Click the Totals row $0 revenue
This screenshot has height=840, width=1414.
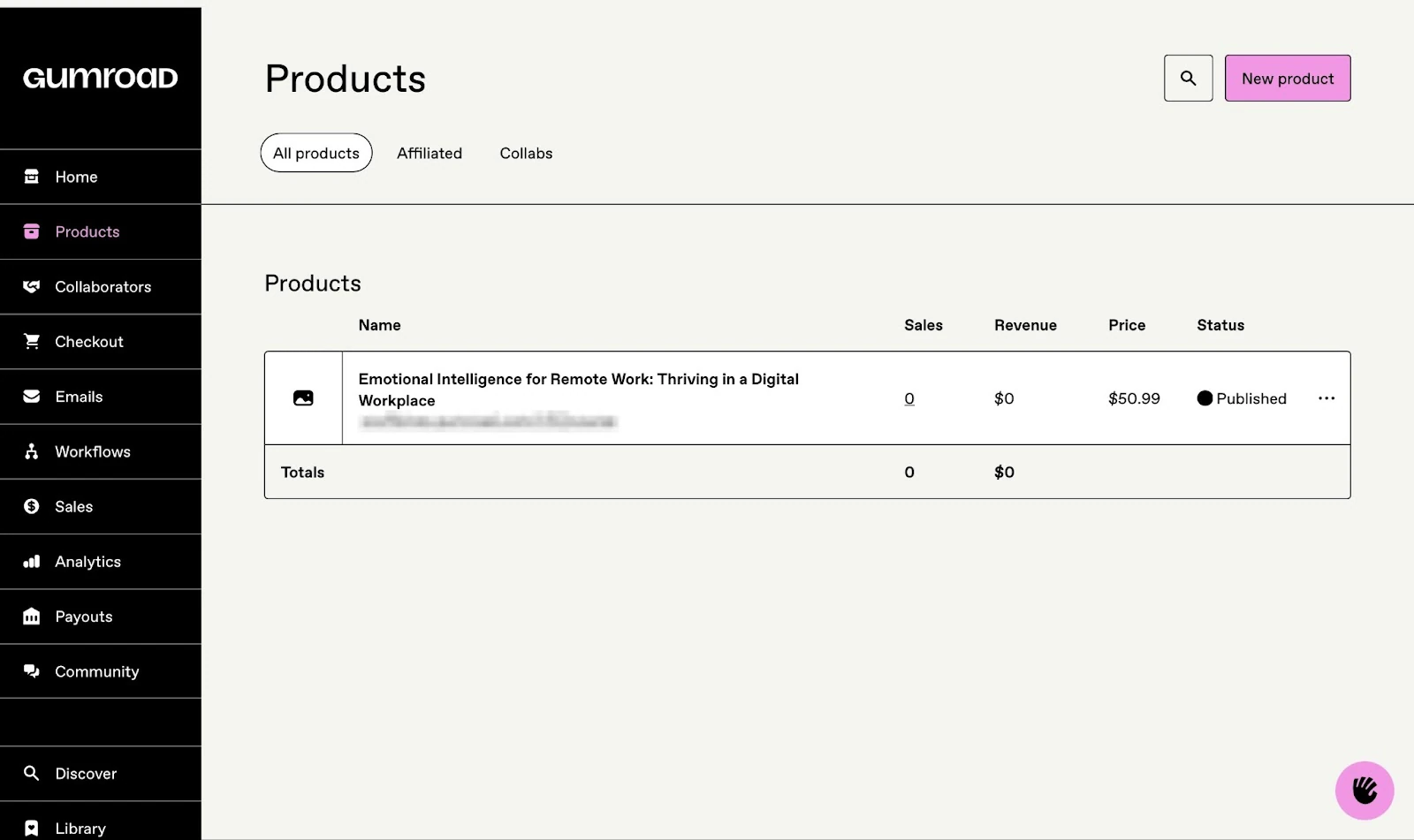coord(1004,473)
